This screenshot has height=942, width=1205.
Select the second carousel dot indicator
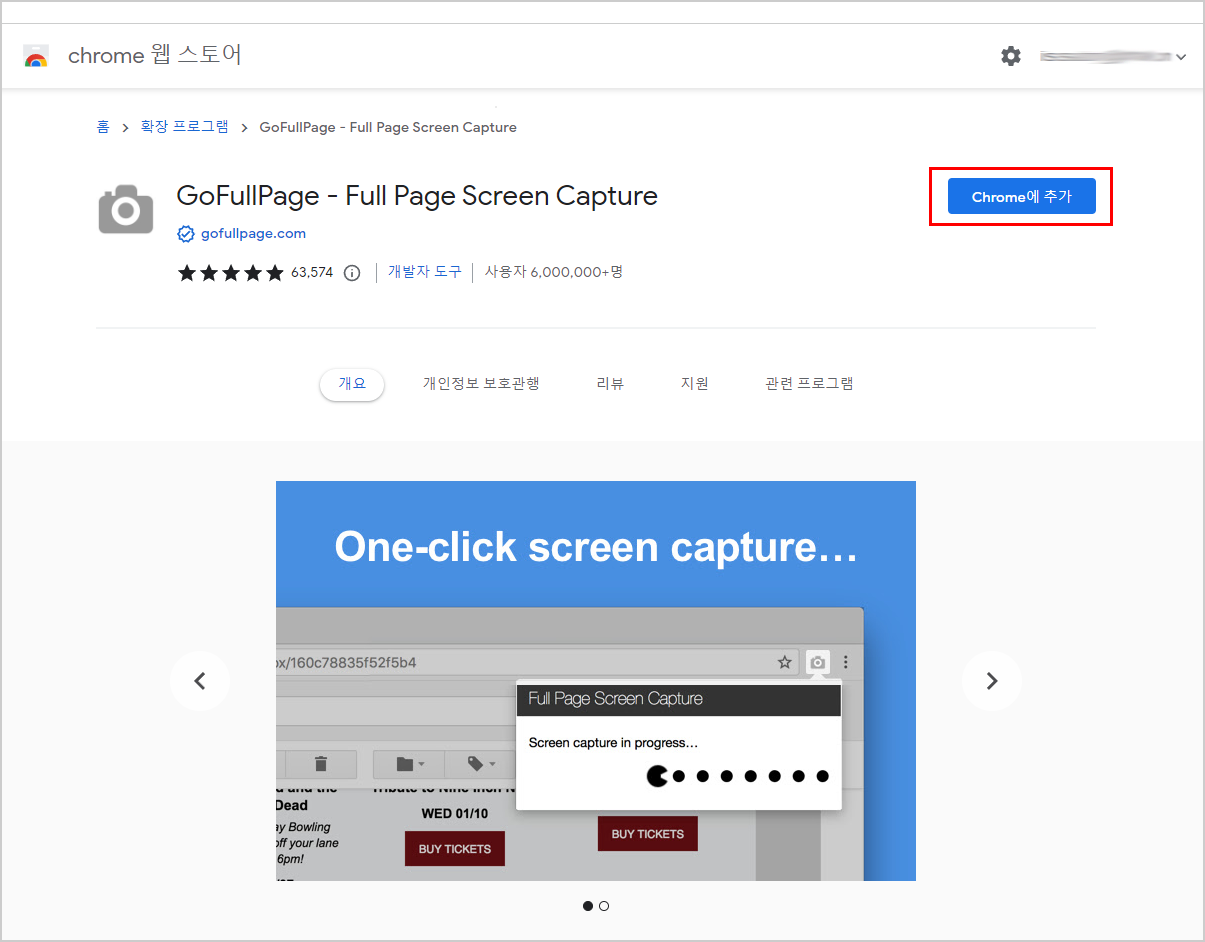pos(604,906)
